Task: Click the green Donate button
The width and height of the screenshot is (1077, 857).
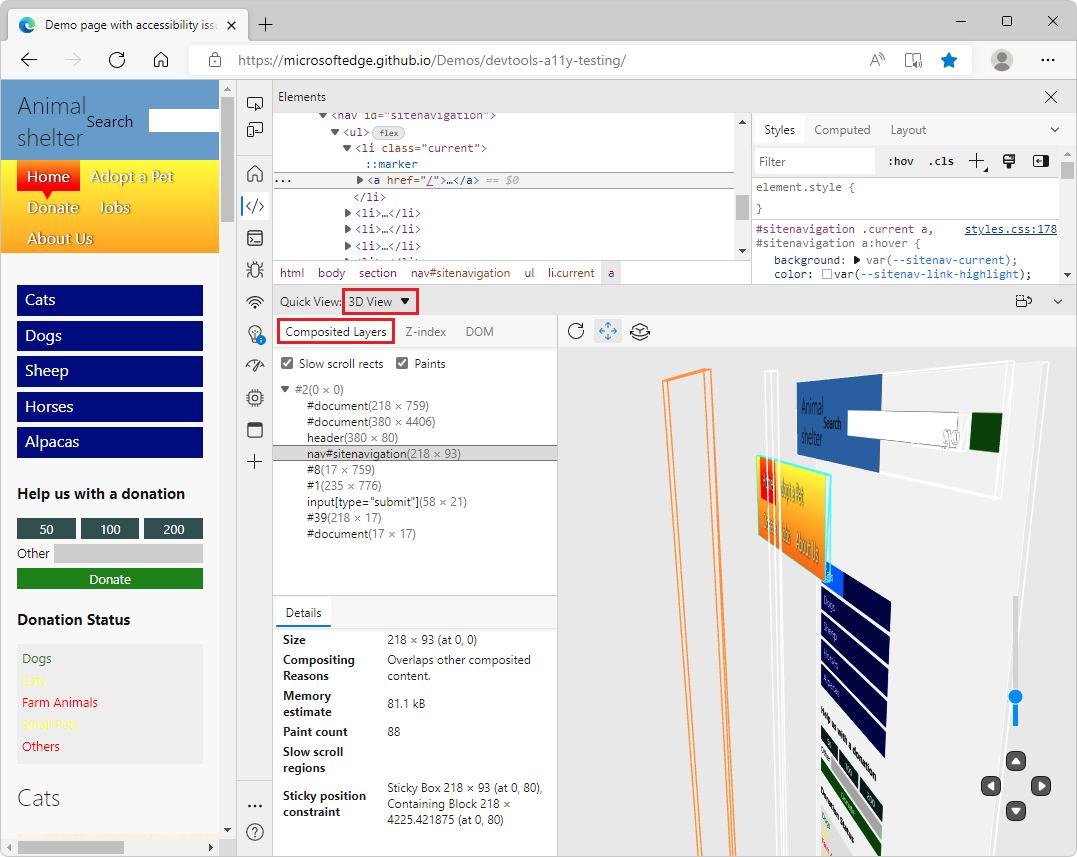Action: 110,578
